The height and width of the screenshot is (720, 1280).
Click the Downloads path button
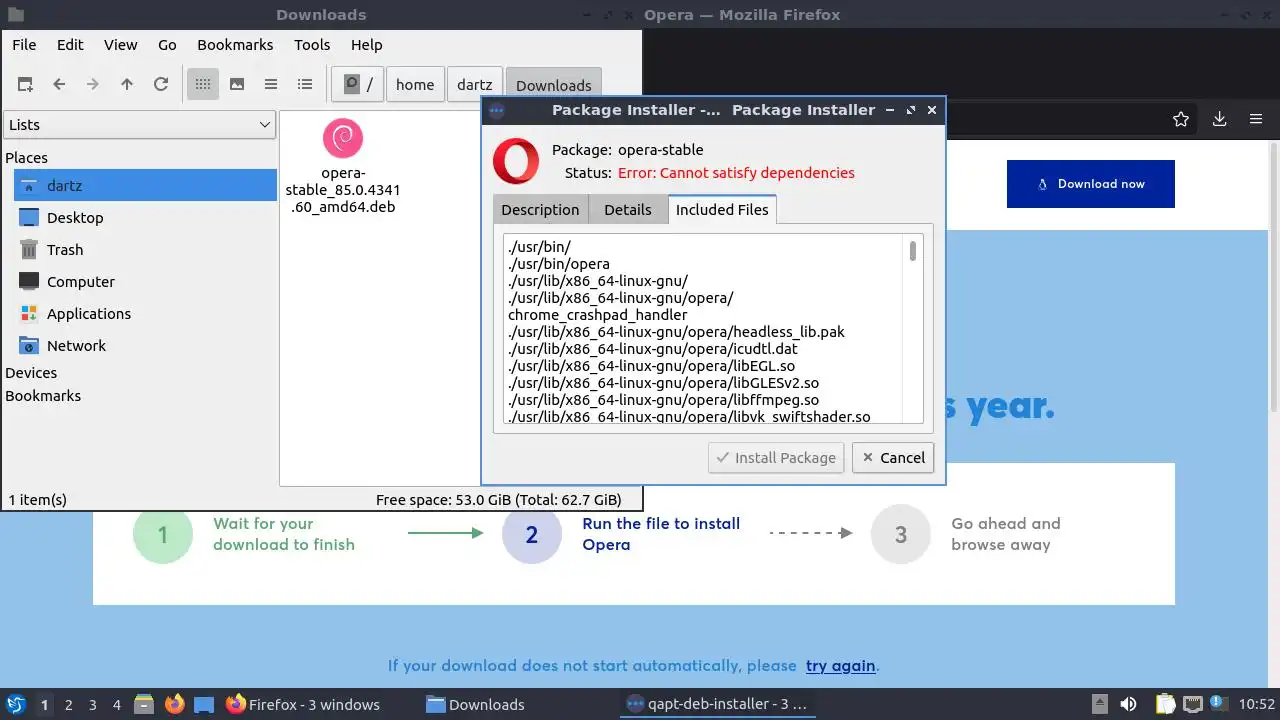pos(554,85)
